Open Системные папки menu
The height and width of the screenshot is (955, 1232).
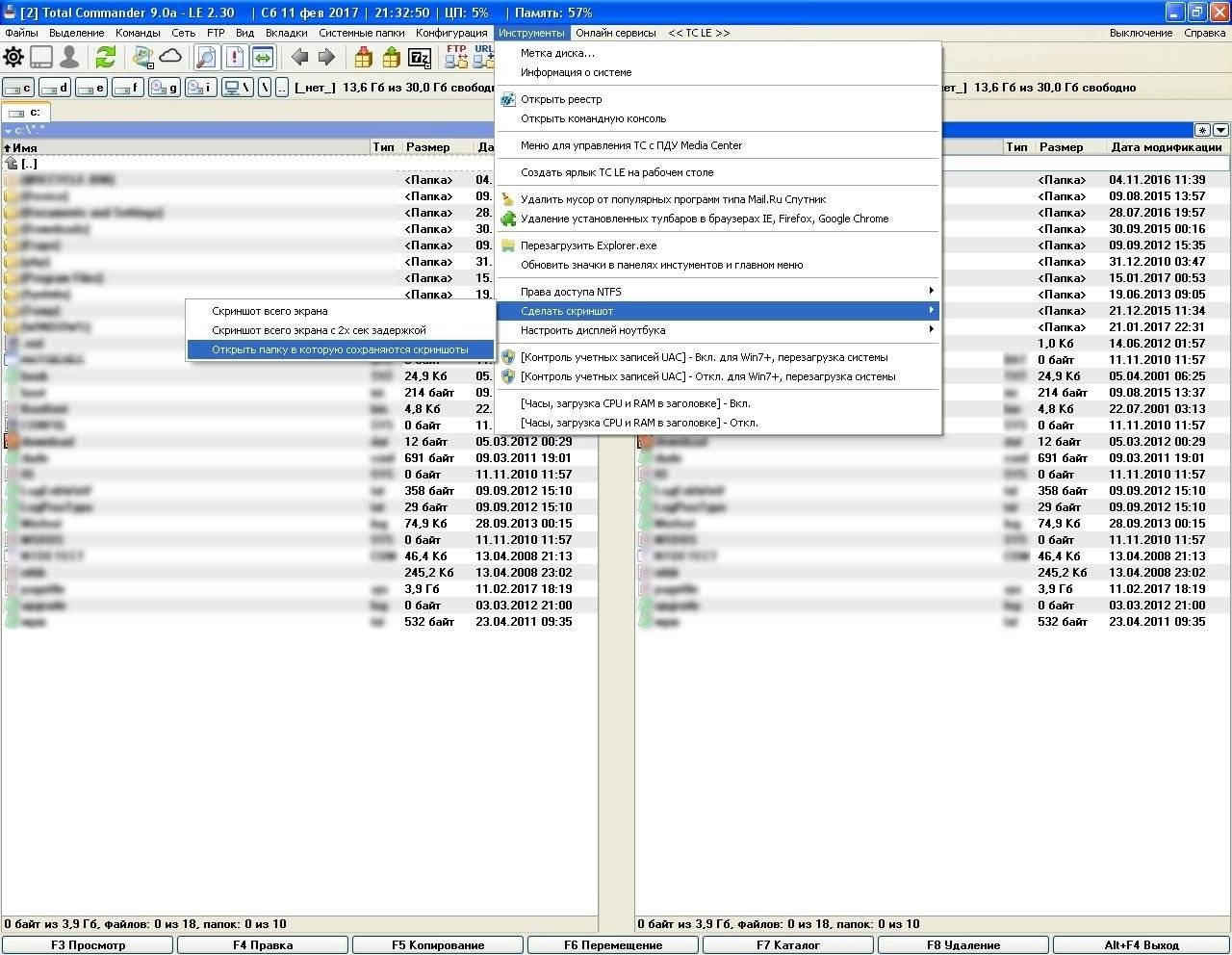click(362, 33)
